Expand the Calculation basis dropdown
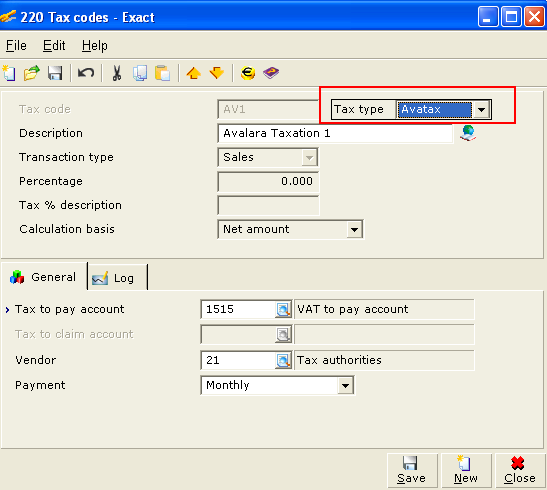The image size is (547, 490). click(354, 229)
